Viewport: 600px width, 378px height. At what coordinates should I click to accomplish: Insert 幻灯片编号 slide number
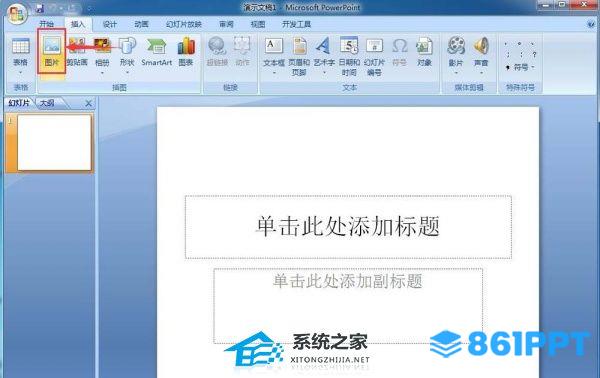click(x=374, y=56)
